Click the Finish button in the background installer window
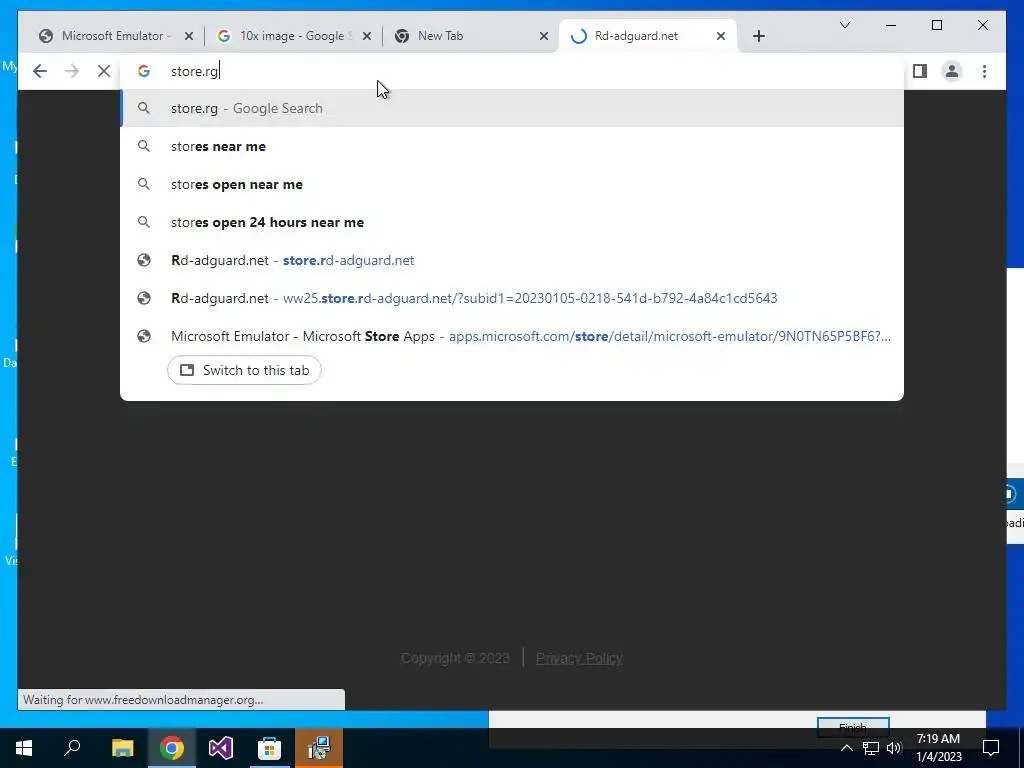Image resolution: width=1024 pixels, height=768 pixels. (x=852, y=726)
